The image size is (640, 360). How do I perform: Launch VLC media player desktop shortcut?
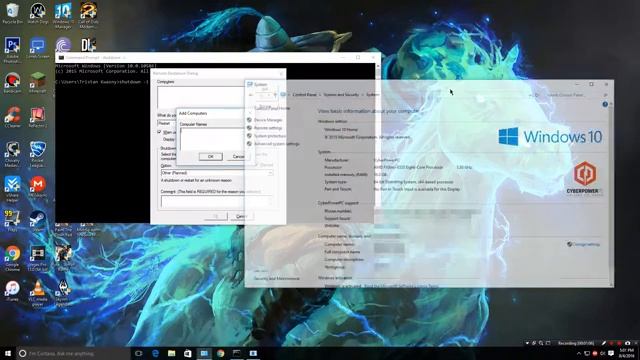[38, 293]
